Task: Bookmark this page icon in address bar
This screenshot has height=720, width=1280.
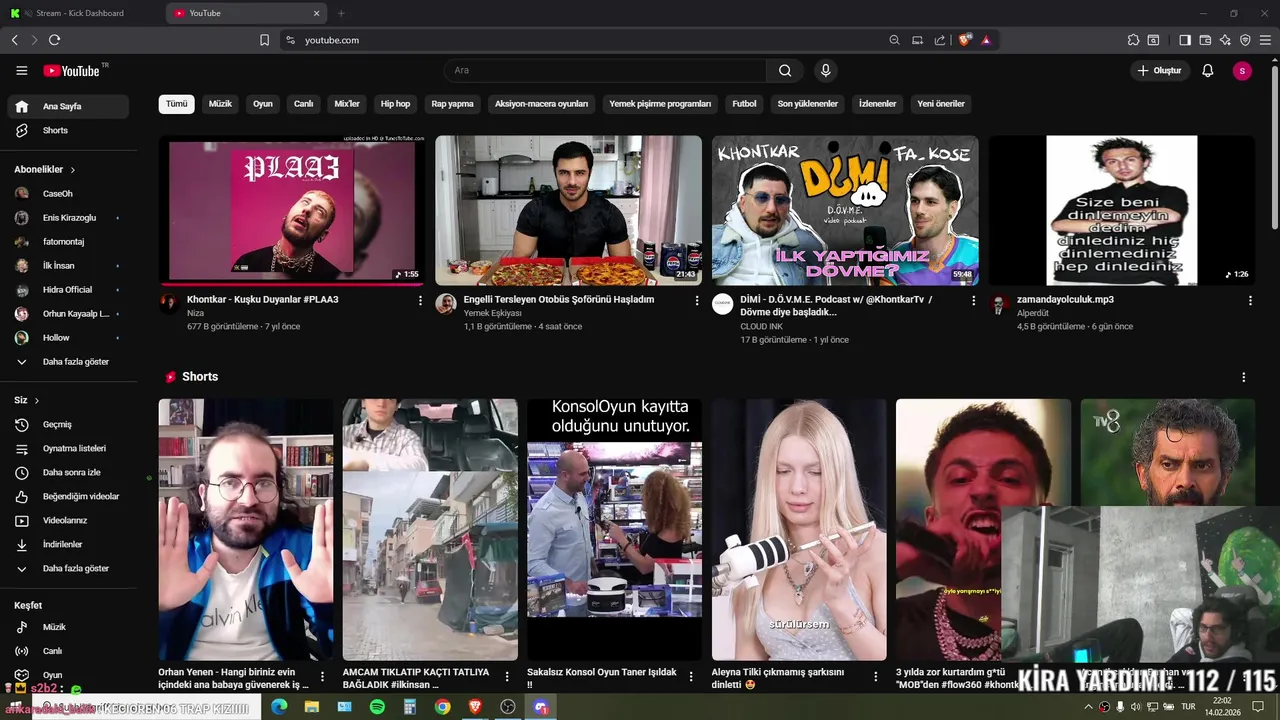Action: pyautogui.click(x=264, y=40)
